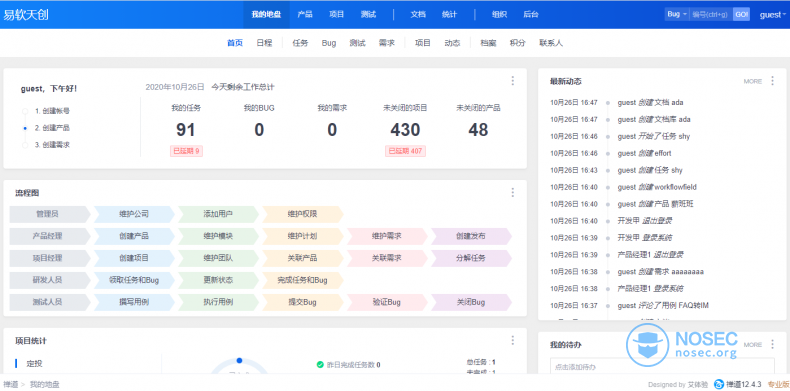Click the 创建发布 flow step
The height and width of the screenshot is (391, 790).
coord(471,236)
